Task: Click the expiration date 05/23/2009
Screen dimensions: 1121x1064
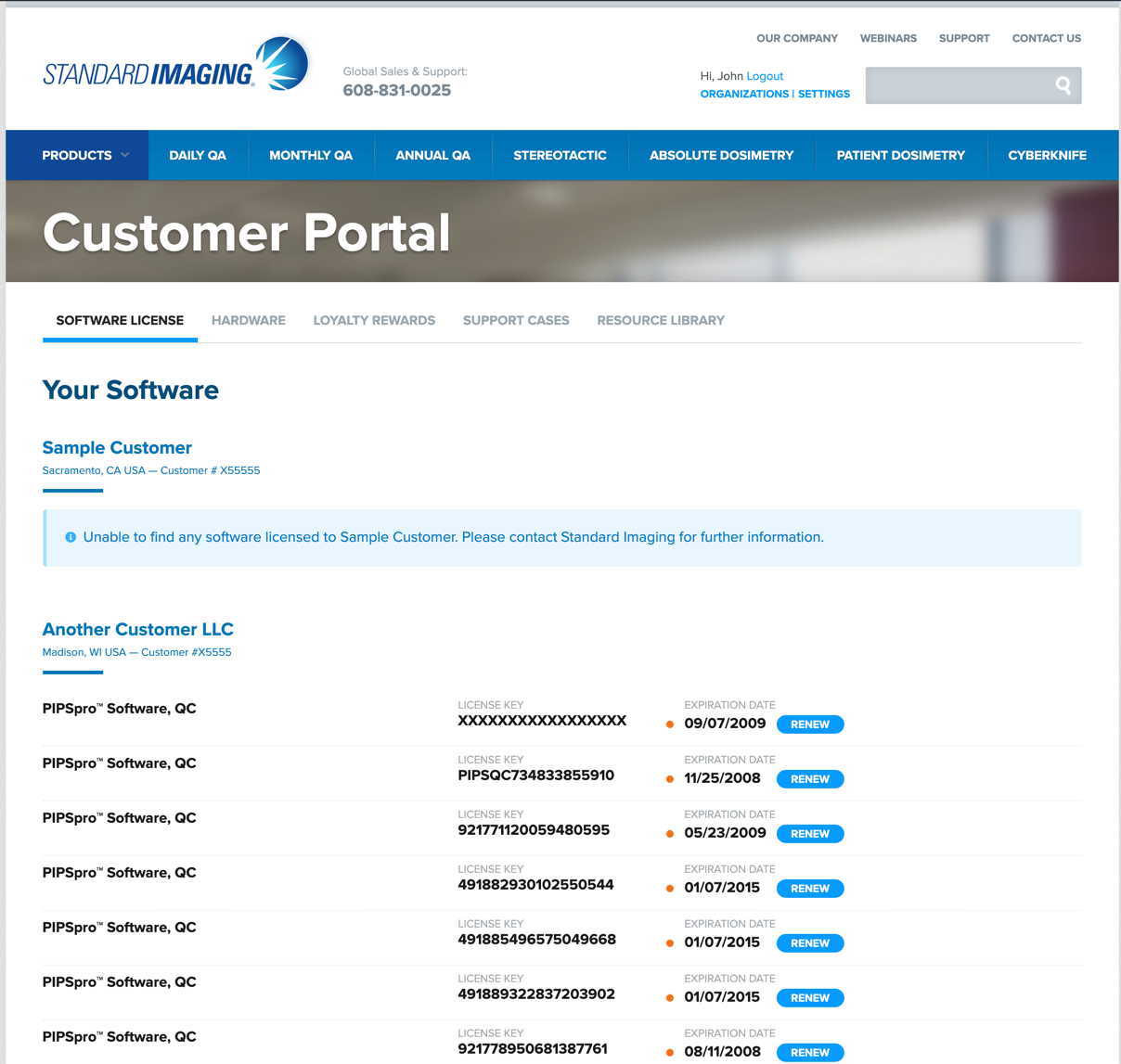Action: click(x=725, y=833)
